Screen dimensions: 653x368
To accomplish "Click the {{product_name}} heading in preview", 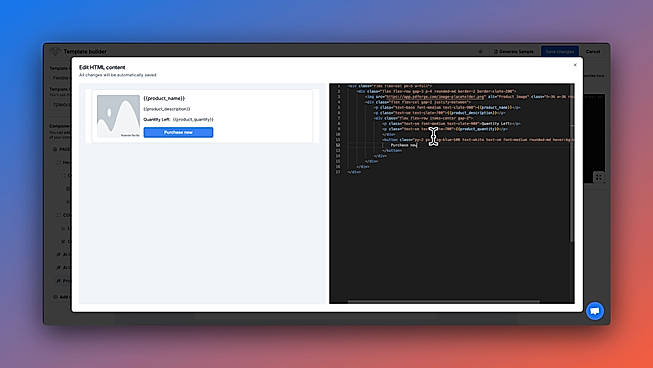I will (x=164, y=98).
